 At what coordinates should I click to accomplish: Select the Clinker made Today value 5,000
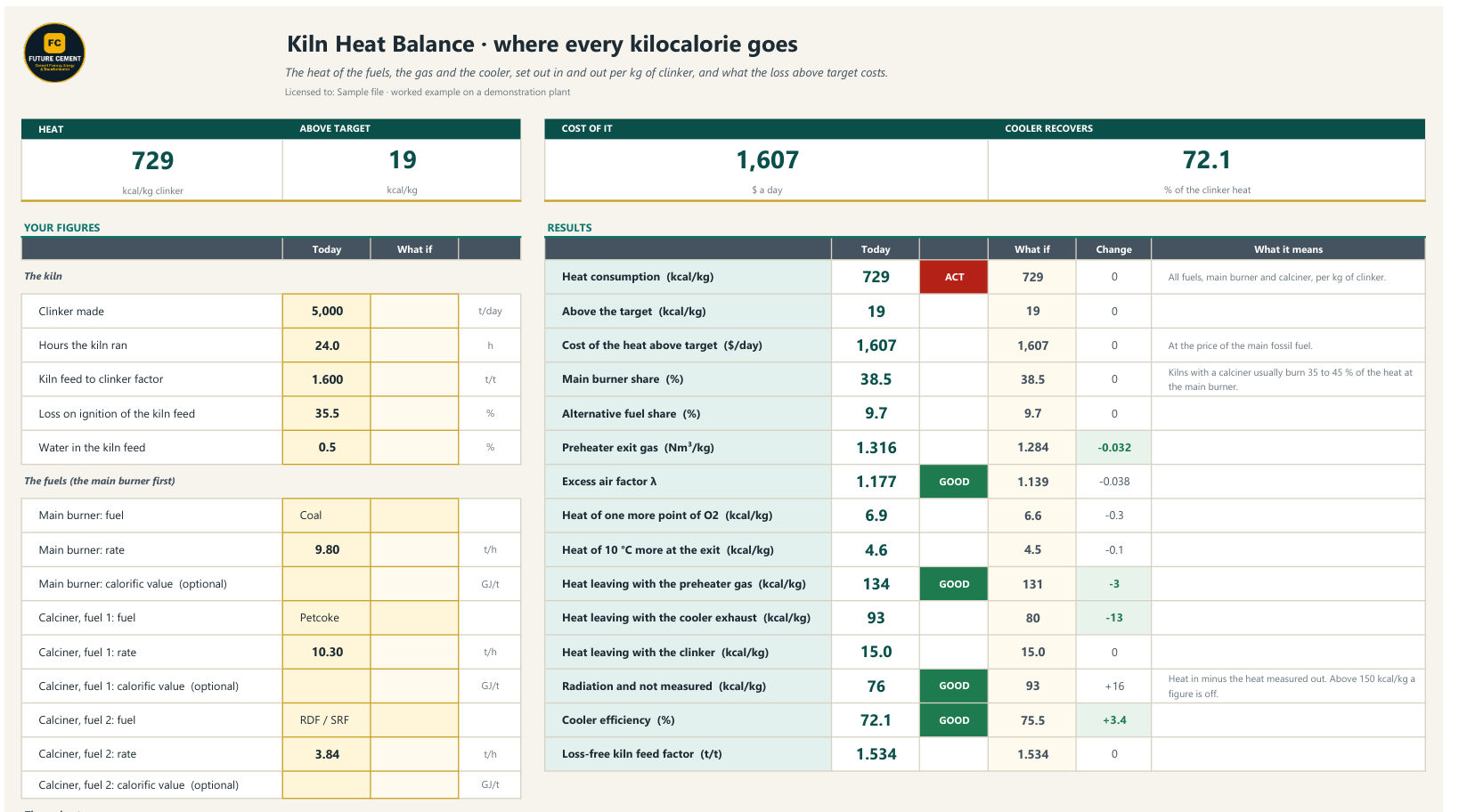point(327,311)
